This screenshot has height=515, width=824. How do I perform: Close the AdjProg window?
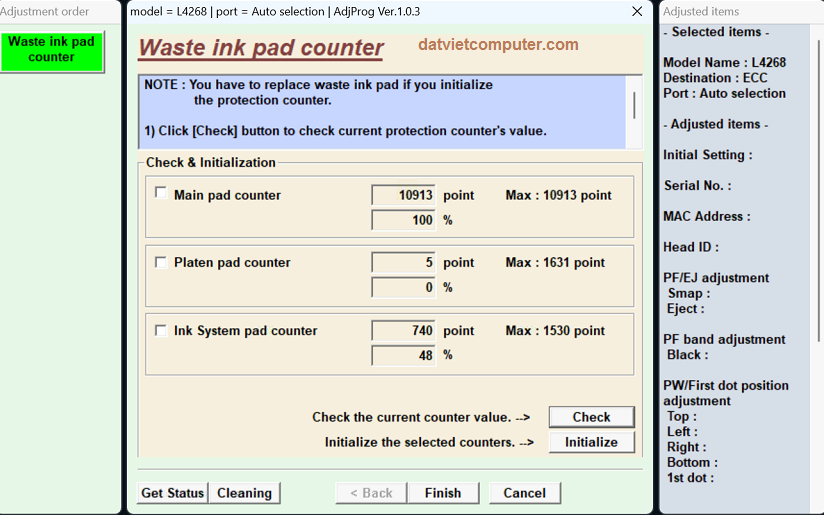637,11
